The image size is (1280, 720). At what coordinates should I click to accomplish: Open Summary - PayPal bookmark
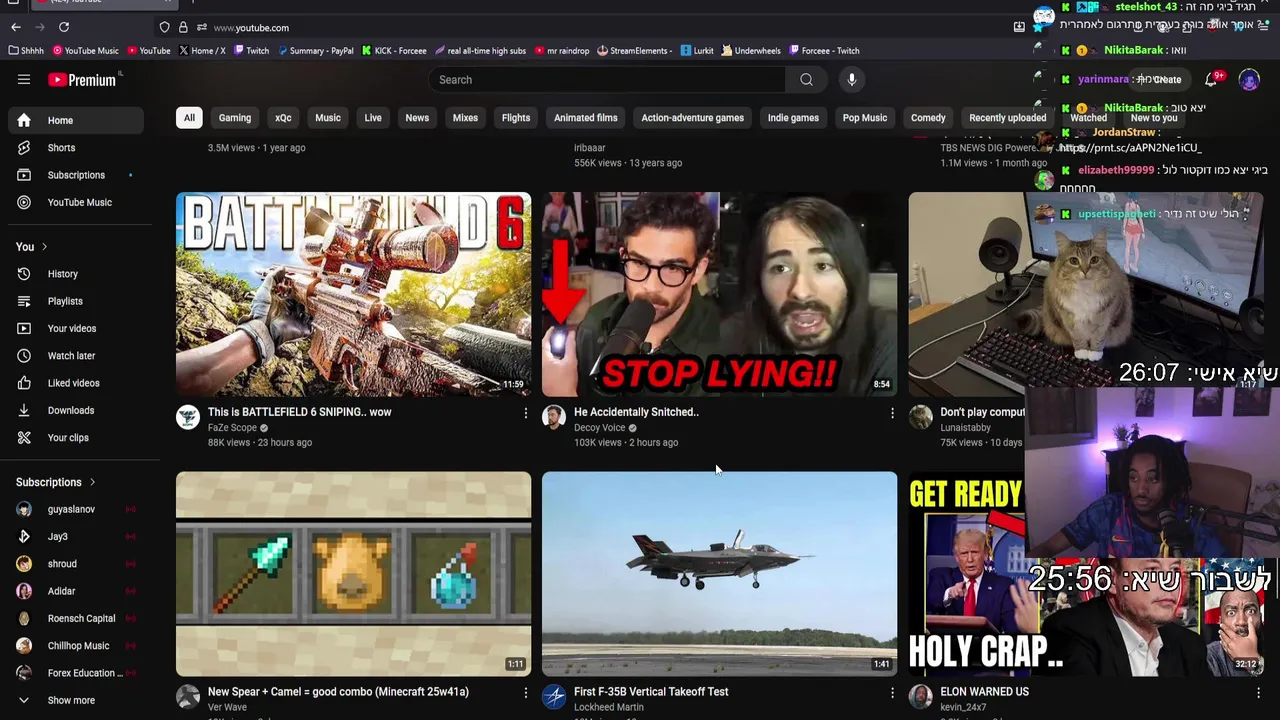click(315, 51)
